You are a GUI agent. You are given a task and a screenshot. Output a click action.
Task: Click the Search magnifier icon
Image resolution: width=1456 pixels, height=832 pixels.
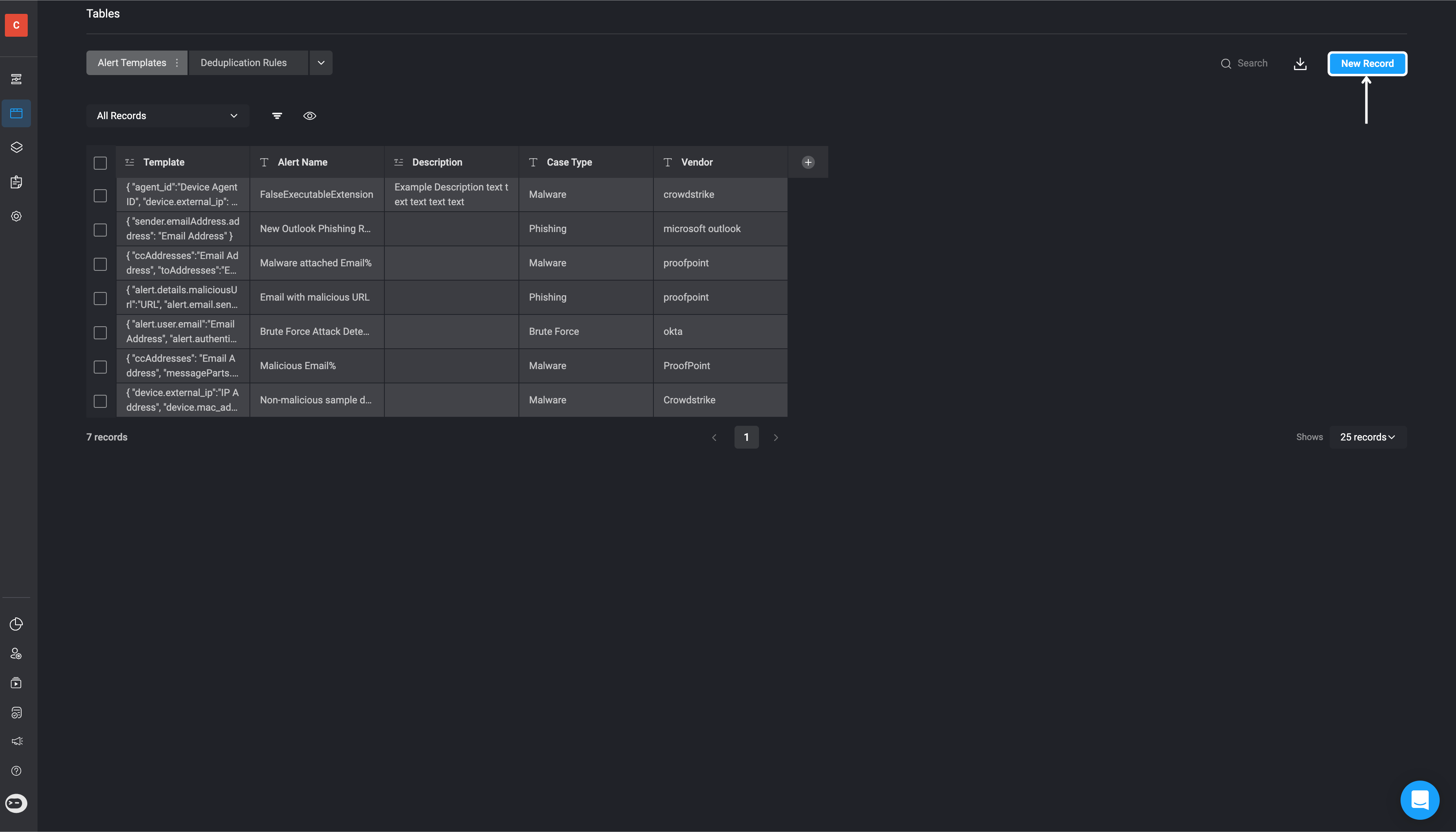tap(1226, 64)
